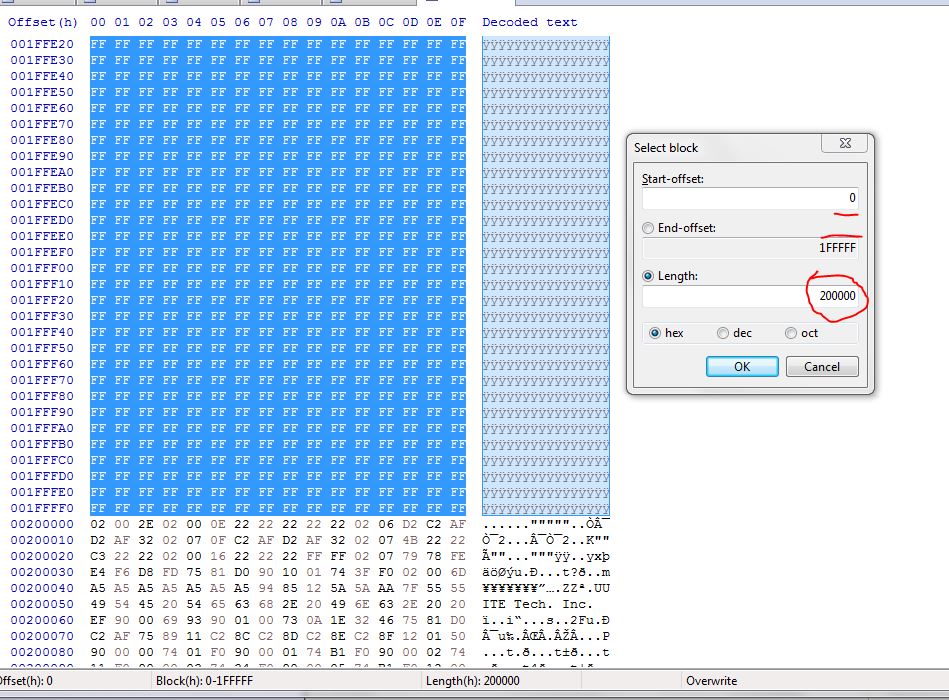This screenshot has height=700, width=949.
Task: Click byte EF at row 00200060
Action: click(x=98, y=621)
